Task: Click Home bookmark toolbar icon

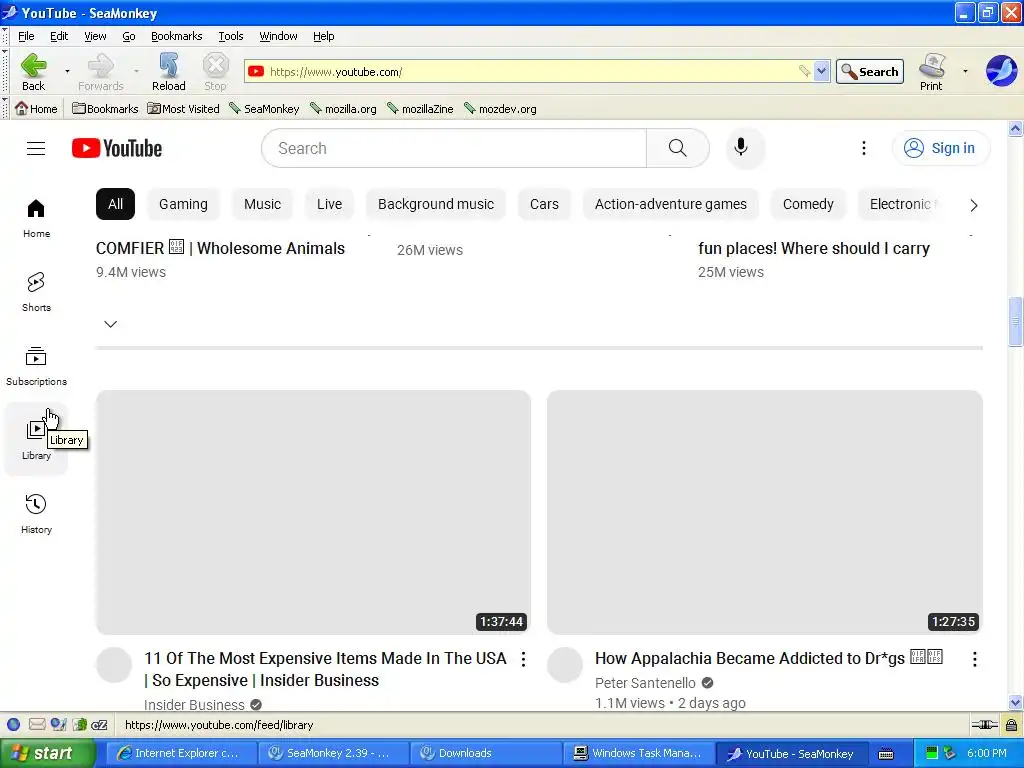Action: [x=36, y=108]
